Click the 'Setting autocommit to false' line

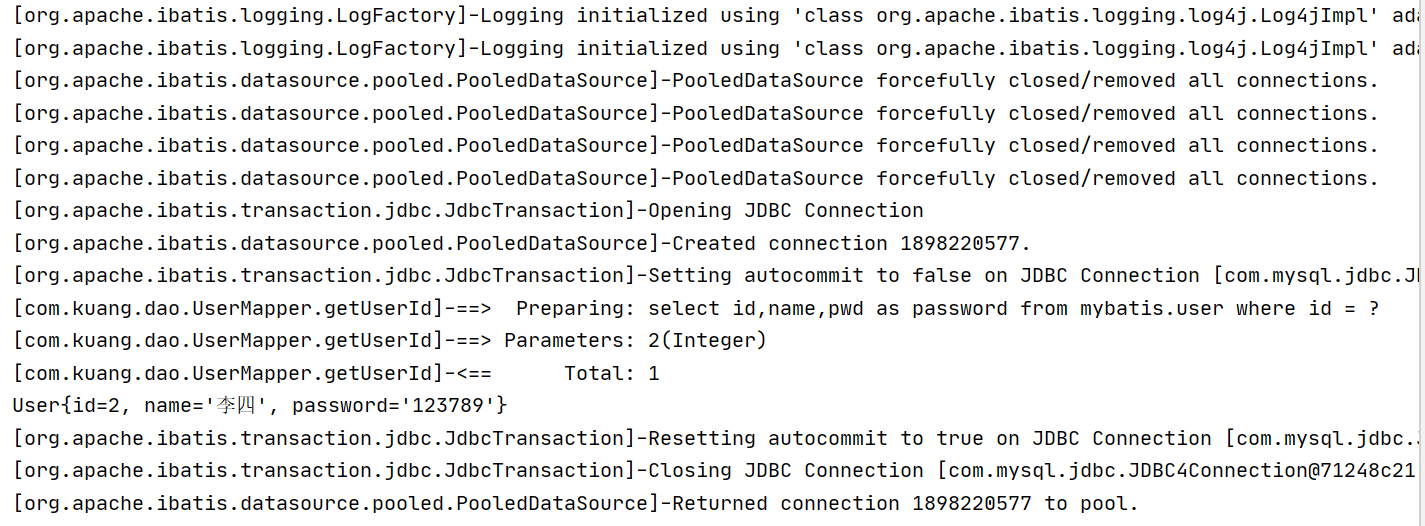click(x=718, y=276)
